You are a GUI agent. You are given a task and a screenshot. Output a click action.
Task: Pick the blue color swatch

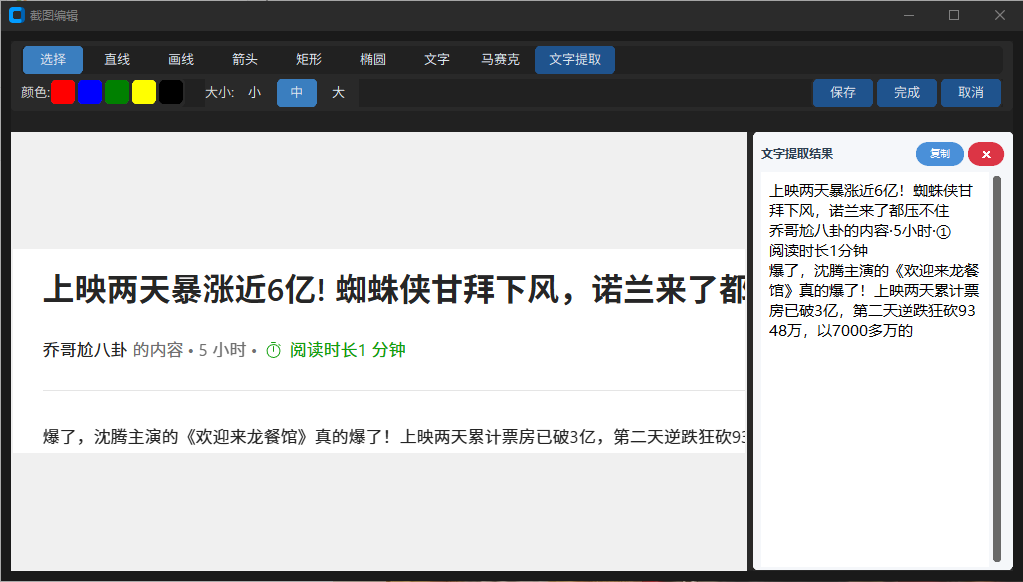pos(90,93)
